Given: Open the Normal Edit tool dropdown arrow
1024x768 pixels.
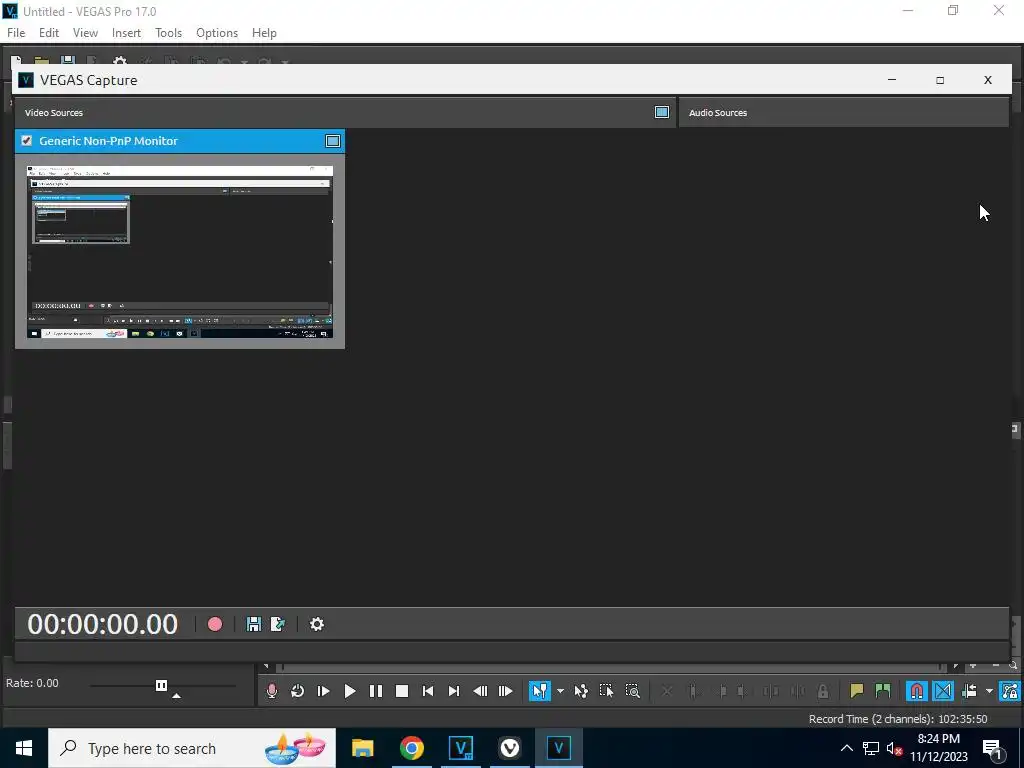Looking at the screenshot, I should [560, 691].
